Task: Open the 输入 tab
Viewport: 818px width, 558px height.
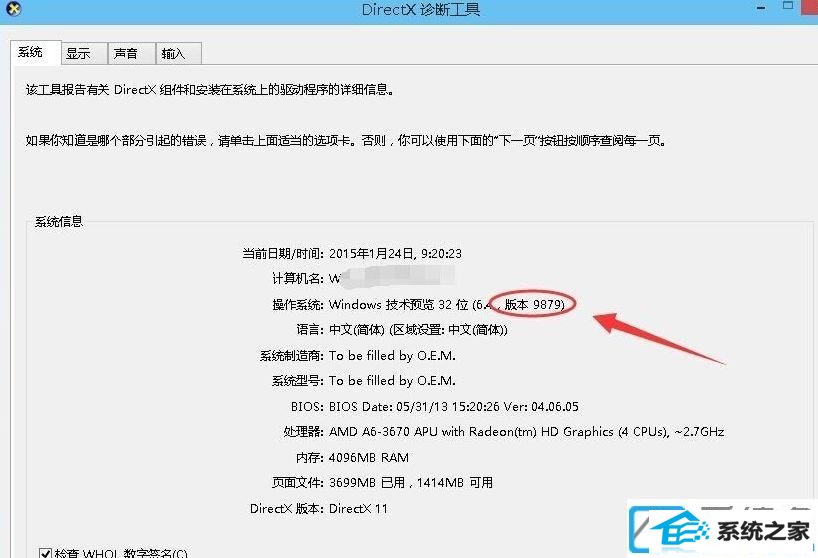Action: pos(178,53)
